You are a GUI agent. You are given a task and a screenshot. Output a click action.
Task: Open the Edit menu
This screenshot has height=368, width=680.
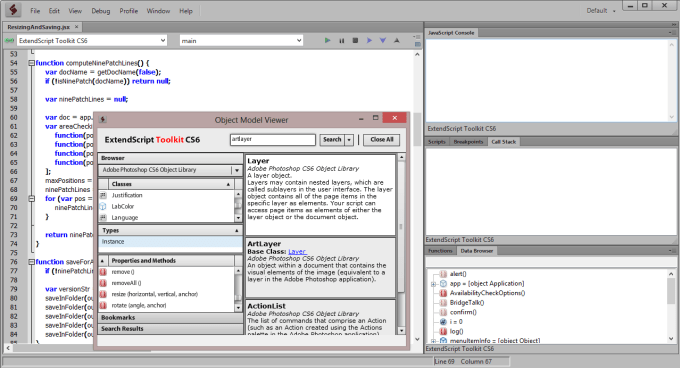[x=54, y=11]
